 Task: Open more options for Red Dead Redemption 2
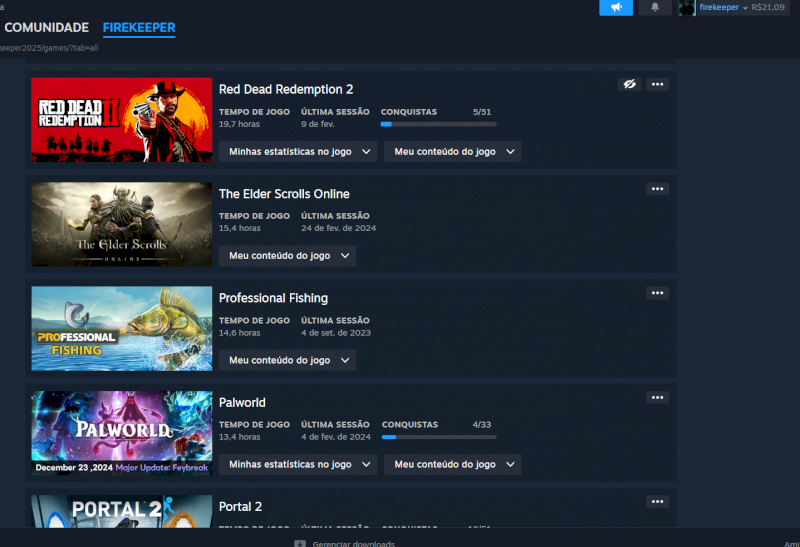657,84
